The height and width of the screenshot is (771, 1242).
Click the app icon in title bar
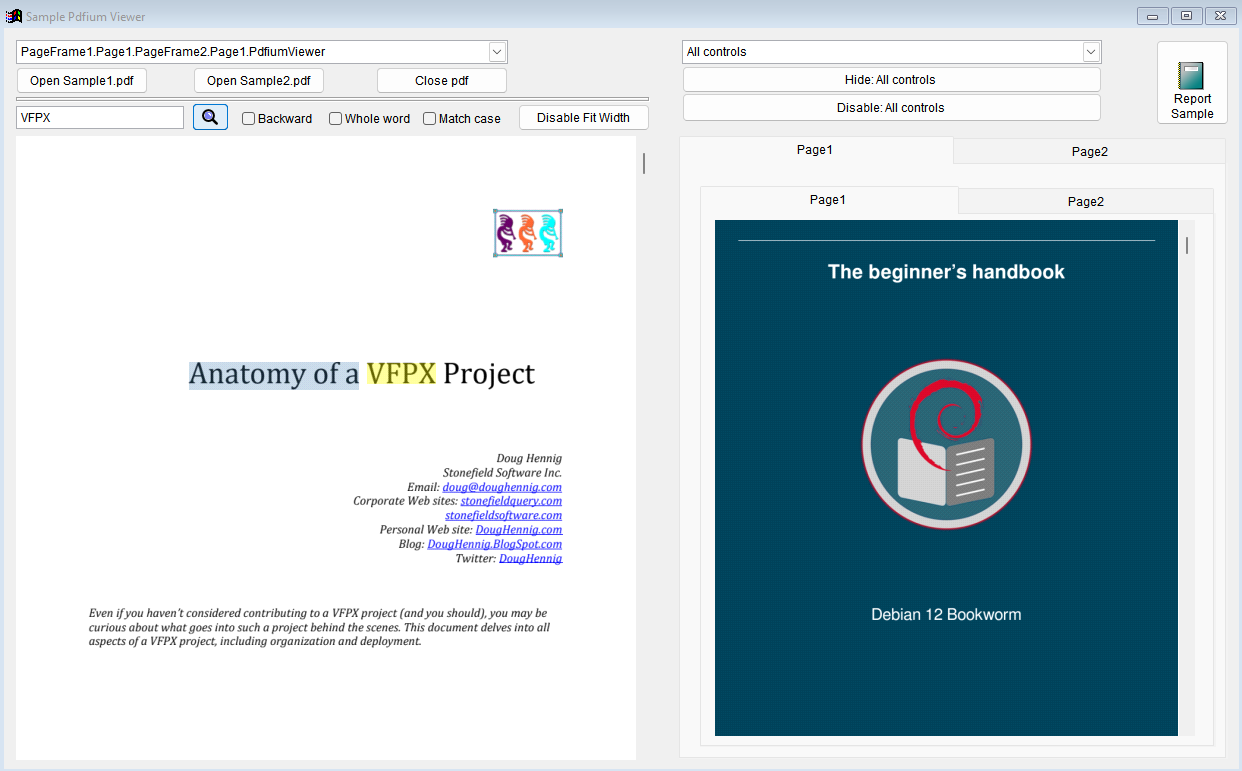click(14, 16)
